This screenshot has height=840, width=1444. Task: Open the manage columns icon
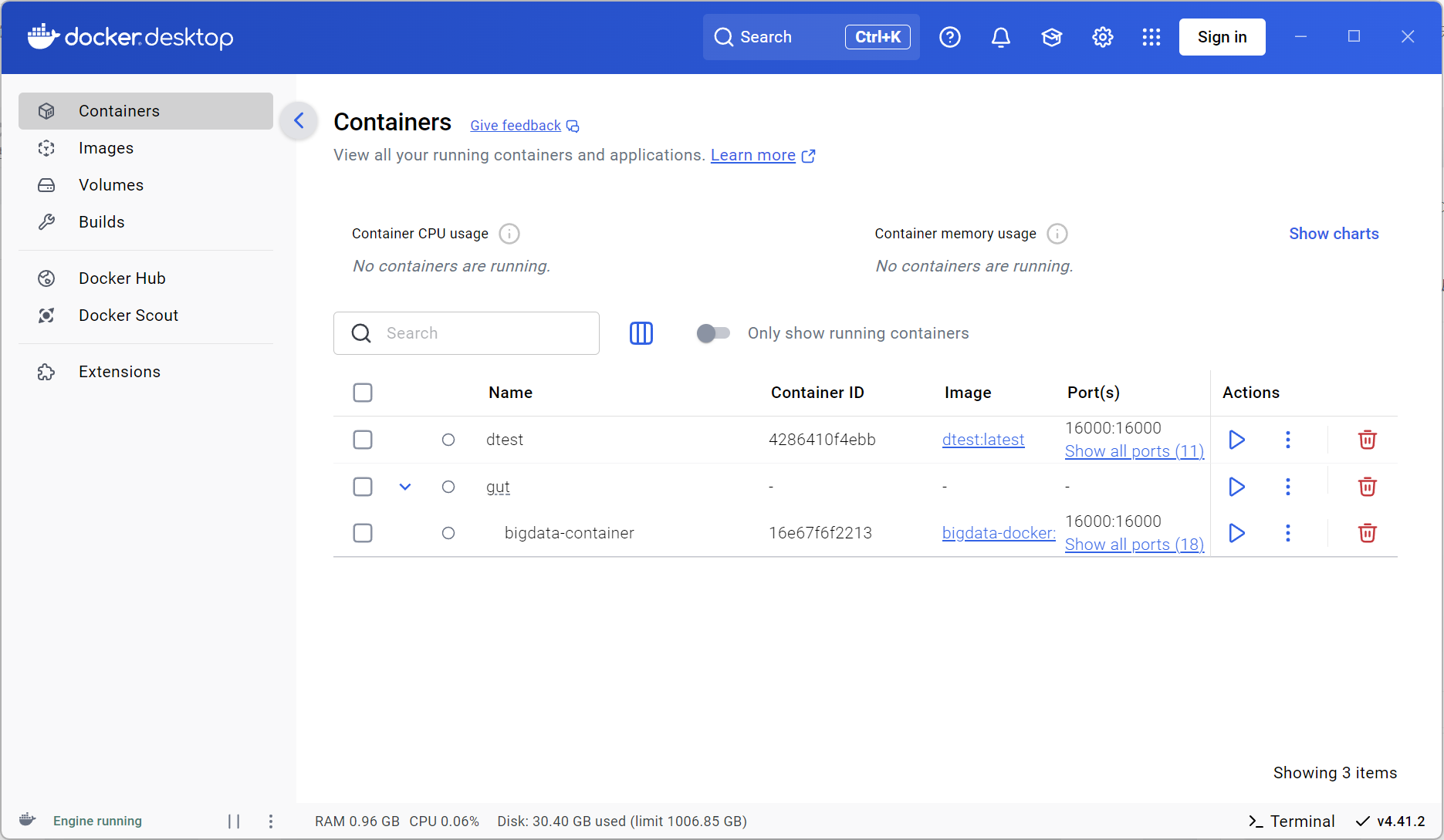click(x=641, y=333)
